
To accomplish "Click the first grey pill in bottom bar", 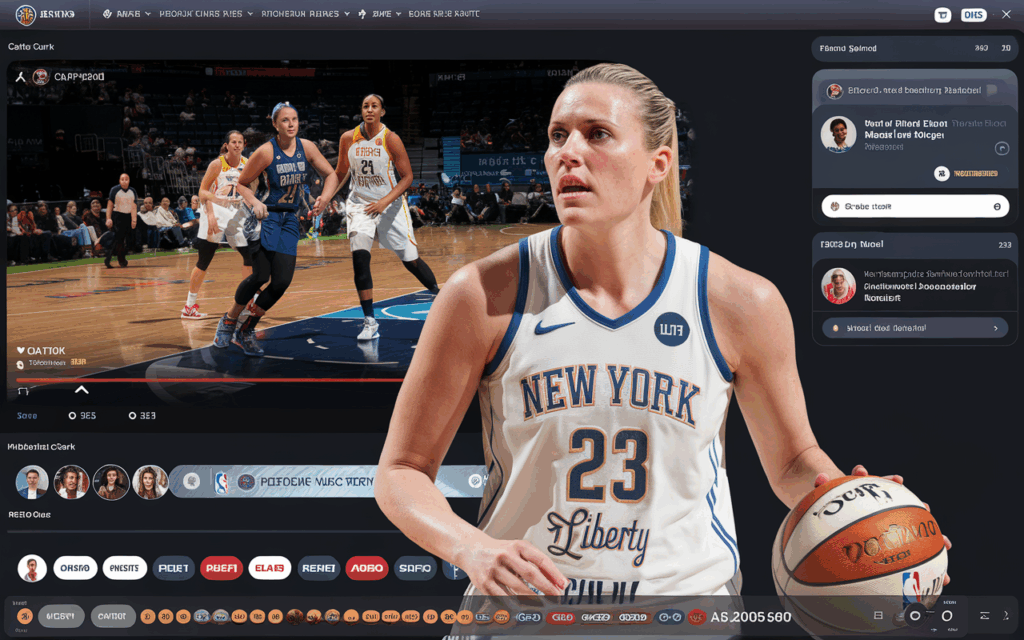I will click(x=61, y=616).
